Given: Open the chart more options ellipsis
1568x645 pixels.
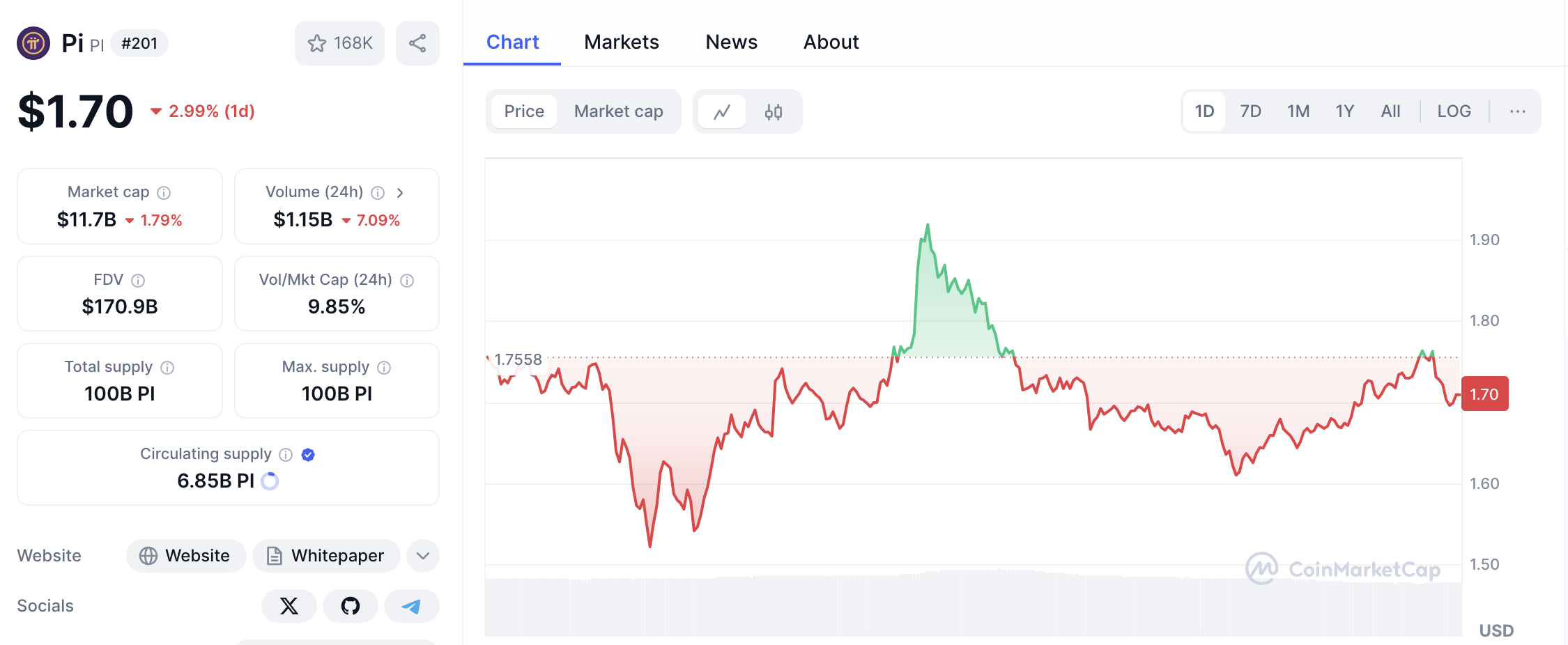Looking at the screenshot, I should 1517,111.
